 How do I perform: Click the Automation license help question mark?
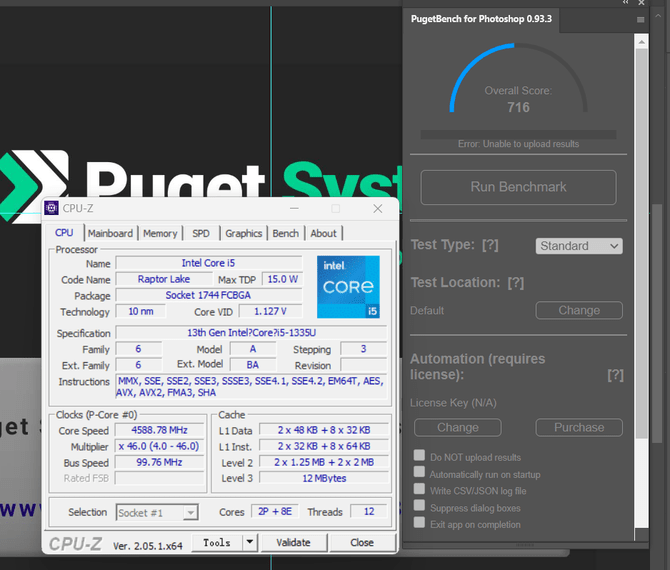615,375
